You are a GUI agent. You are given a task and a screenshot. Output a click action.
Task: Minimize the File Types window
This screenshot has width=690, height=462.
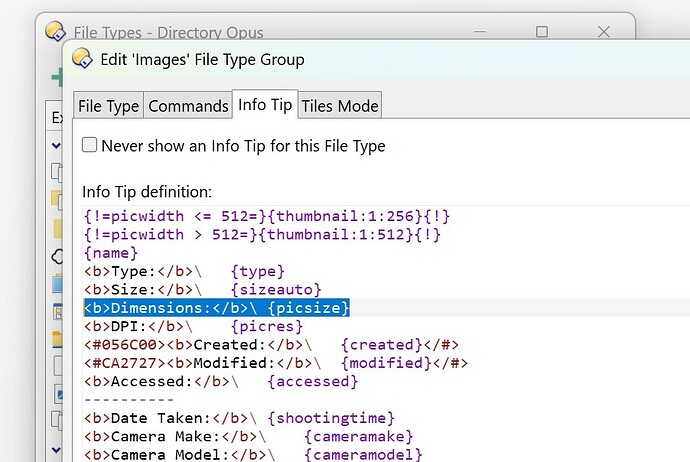coord(480,32)
